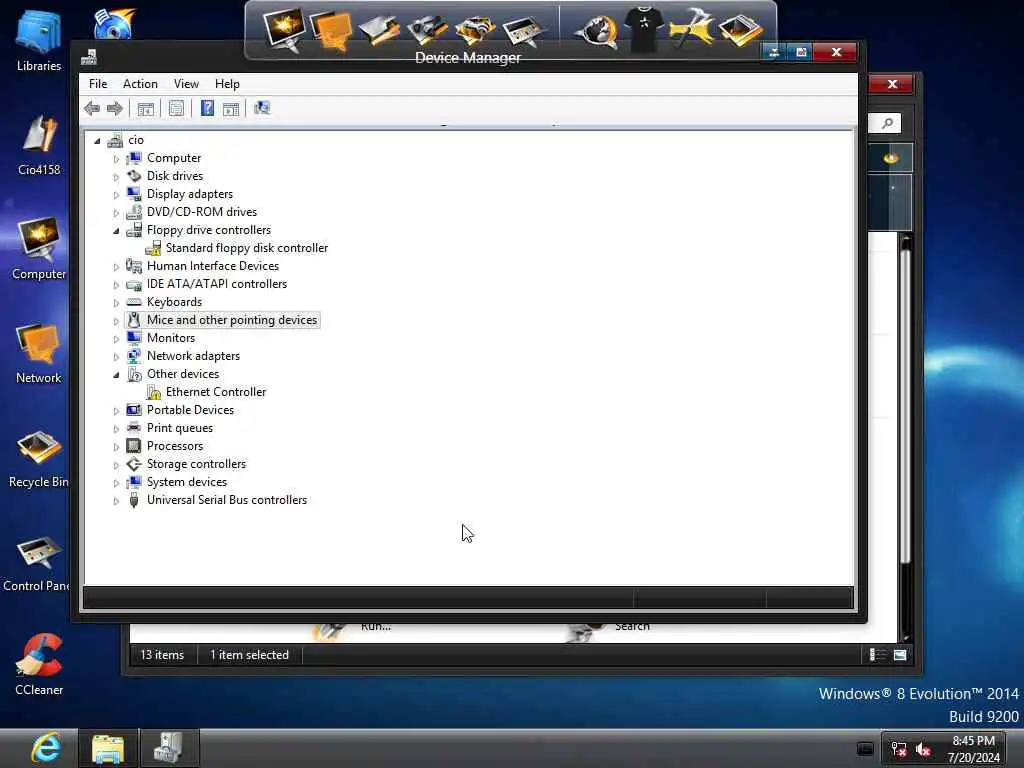Click the Show/Hide Console Tree toolbar icon
This screenshot has width=1024, height=768.
(x=146, y=108)
